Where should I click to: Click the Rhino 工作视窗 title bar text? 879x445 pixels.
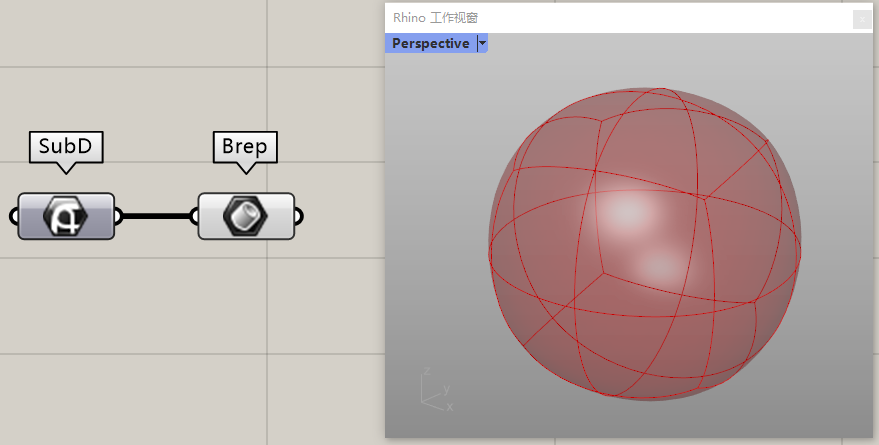coord(435,18)
